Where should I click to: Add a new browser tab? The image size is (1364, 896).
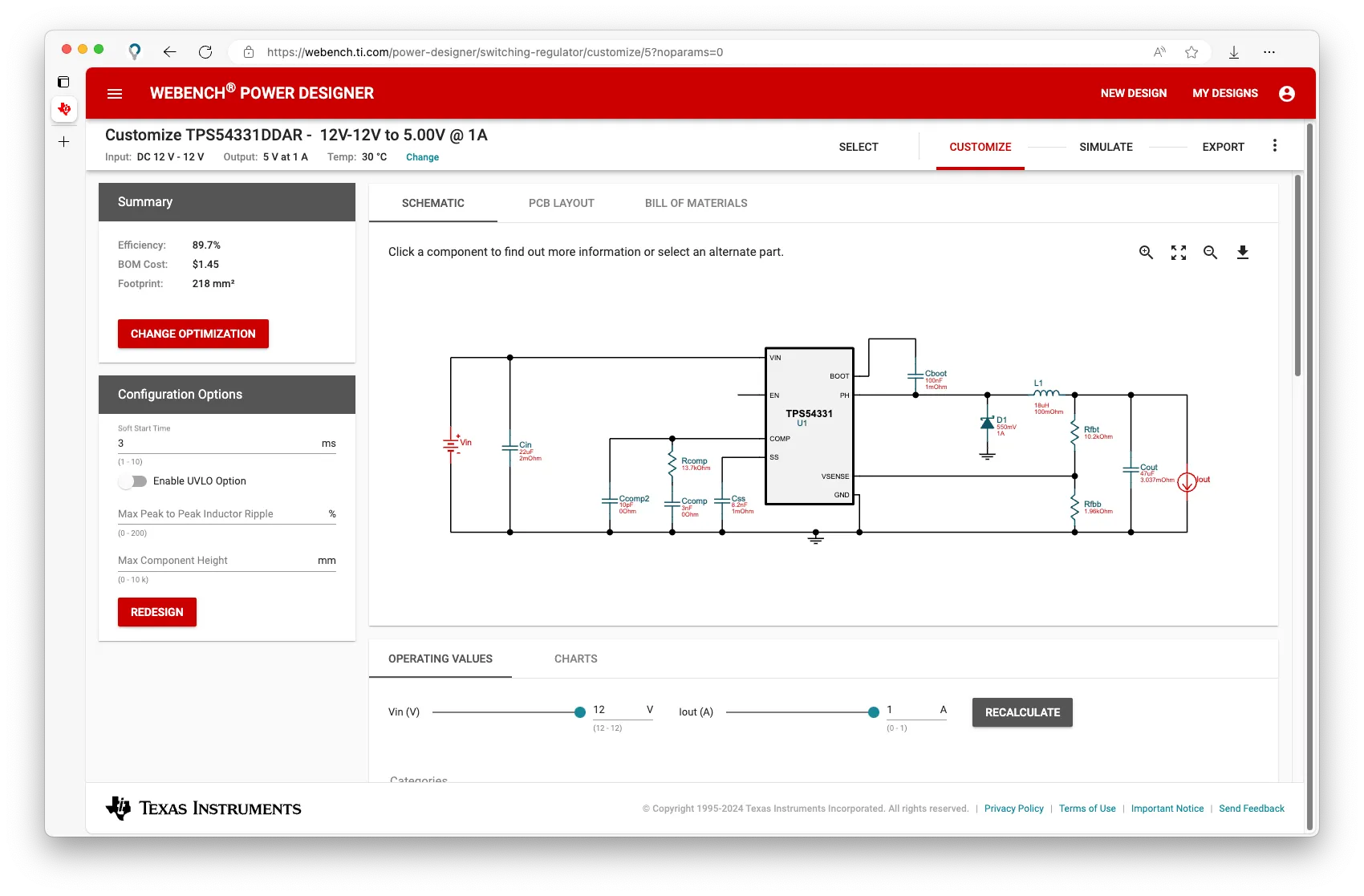[64, 142]
